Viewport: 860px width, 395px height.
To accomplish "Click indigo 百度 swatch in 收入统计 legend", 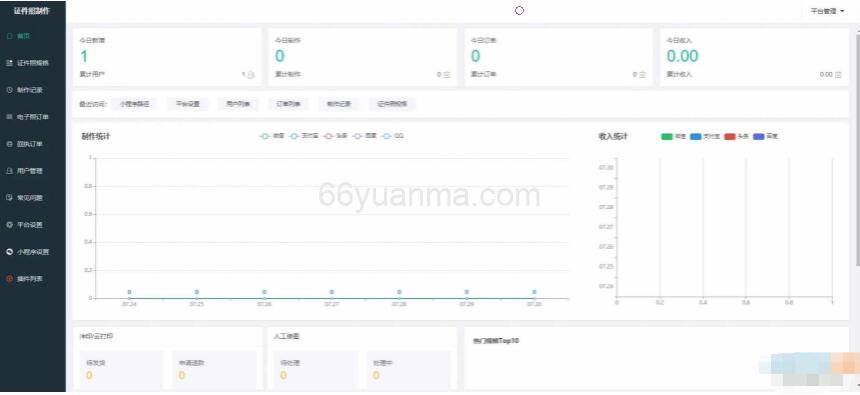I will pos(760,136).
